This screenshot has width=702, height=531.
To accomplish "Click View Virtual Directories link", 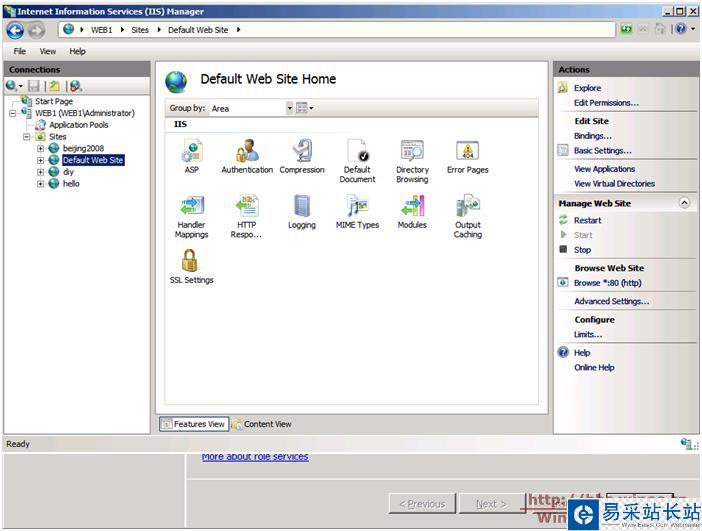I will pyautogui.click(x=614, y=184).
